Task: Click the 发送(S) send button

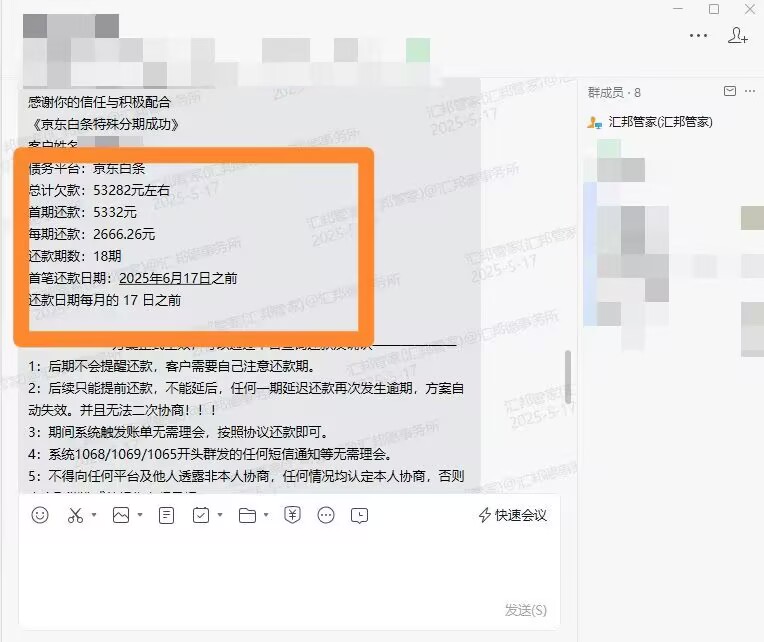Action: (526, 610)
